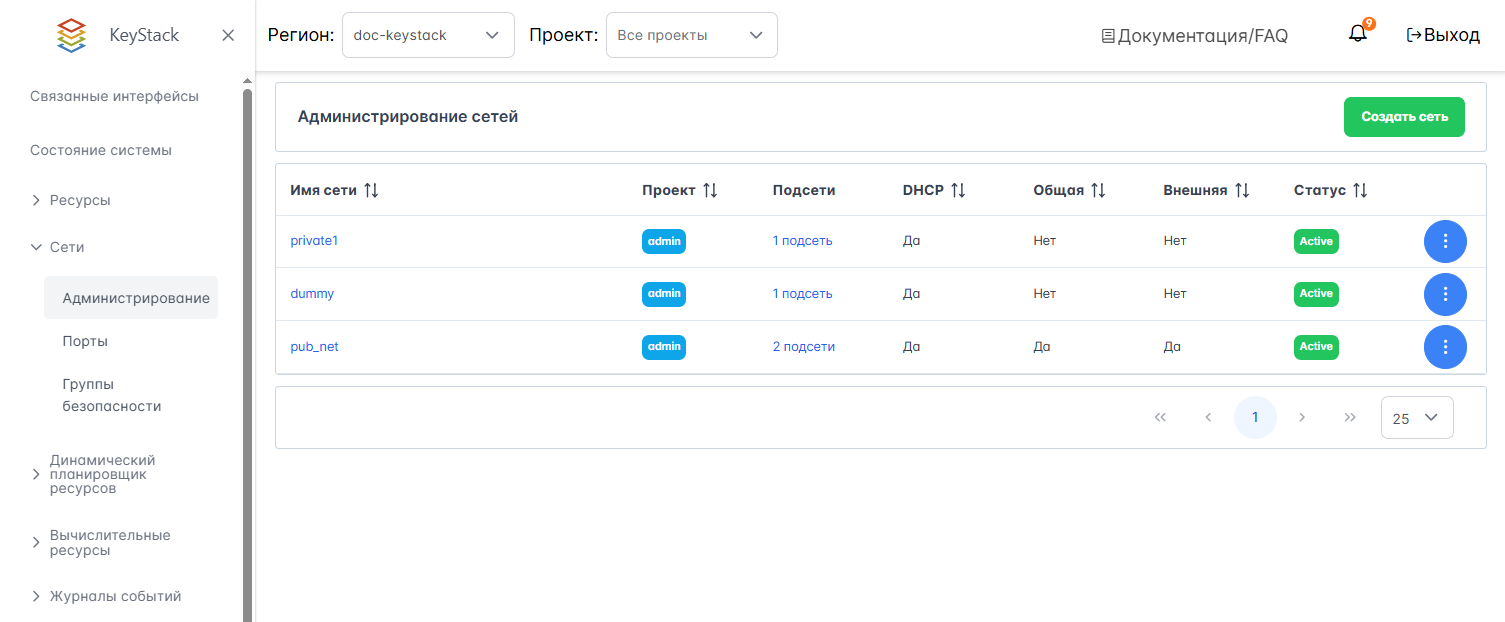
Task: Open Порты in the sidebar menu
Action: pos(85,341)
